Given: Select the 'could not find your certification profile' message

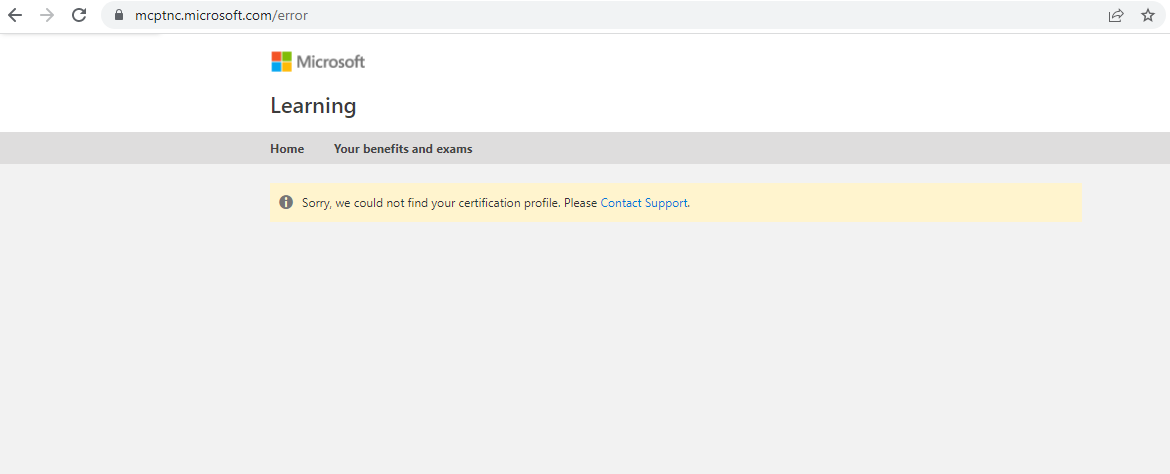Looking at the screenshot, I should tap(495, 203).
